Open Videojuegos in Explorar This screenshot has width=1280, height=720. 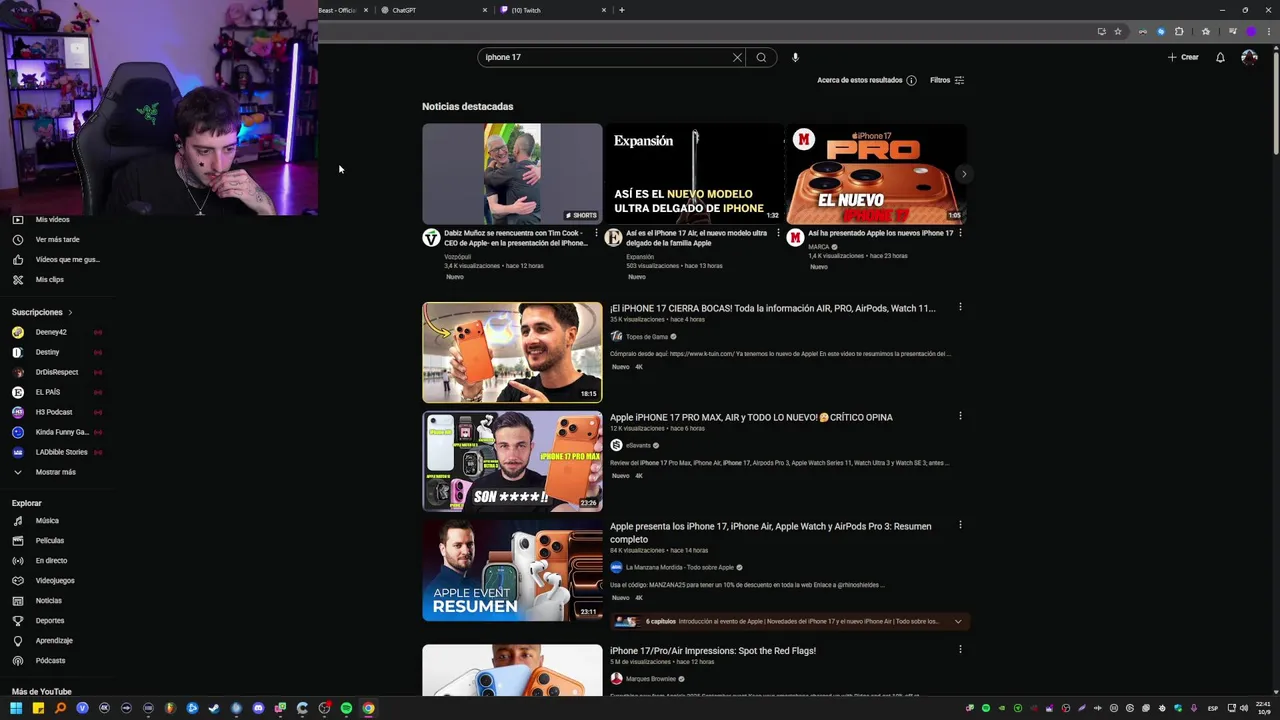55,580
